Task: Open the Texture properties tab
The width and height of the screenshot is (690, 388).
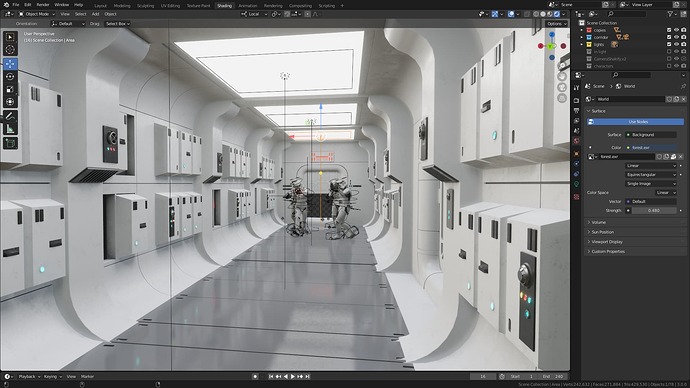Action: [576, 197]
